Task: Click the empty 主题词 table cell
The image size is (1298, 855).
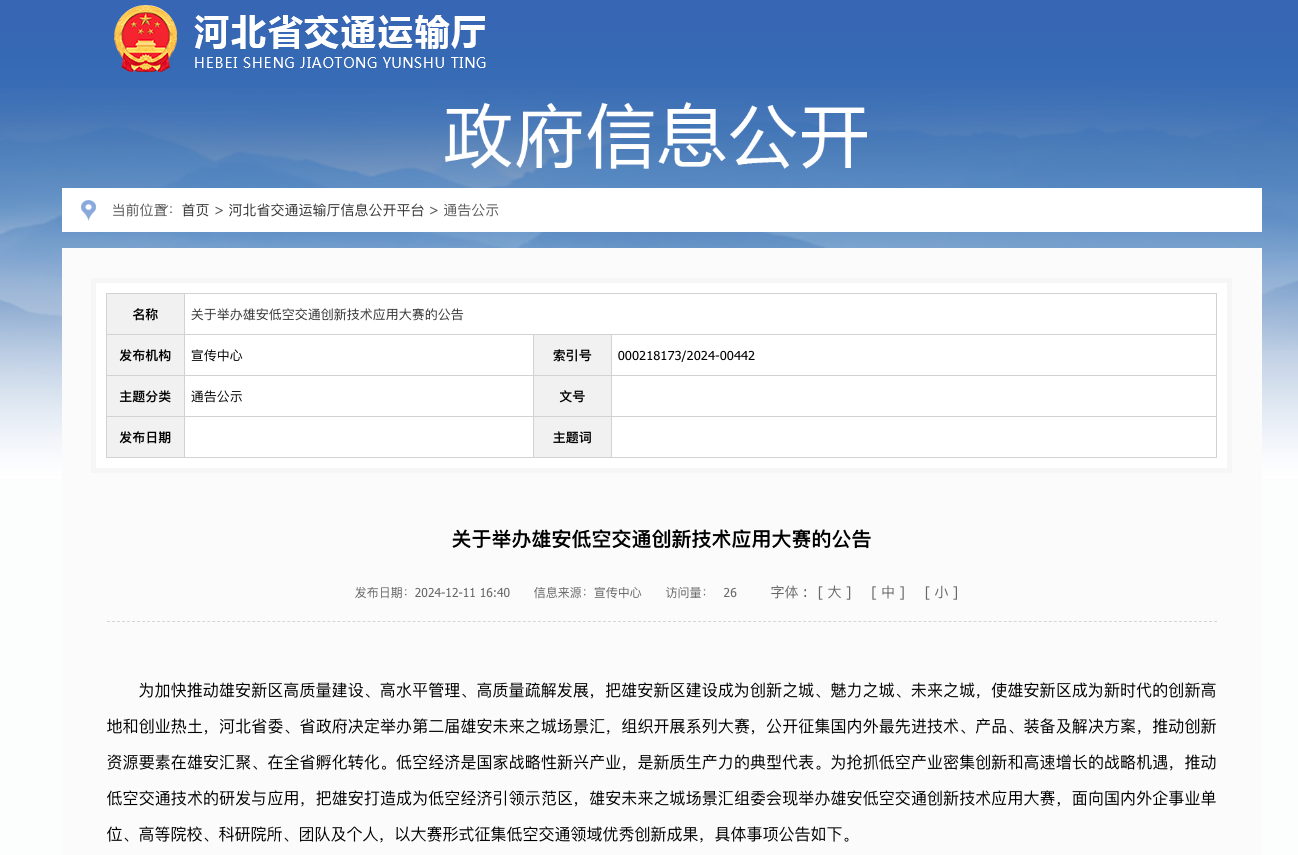Action: coord(913,437)
